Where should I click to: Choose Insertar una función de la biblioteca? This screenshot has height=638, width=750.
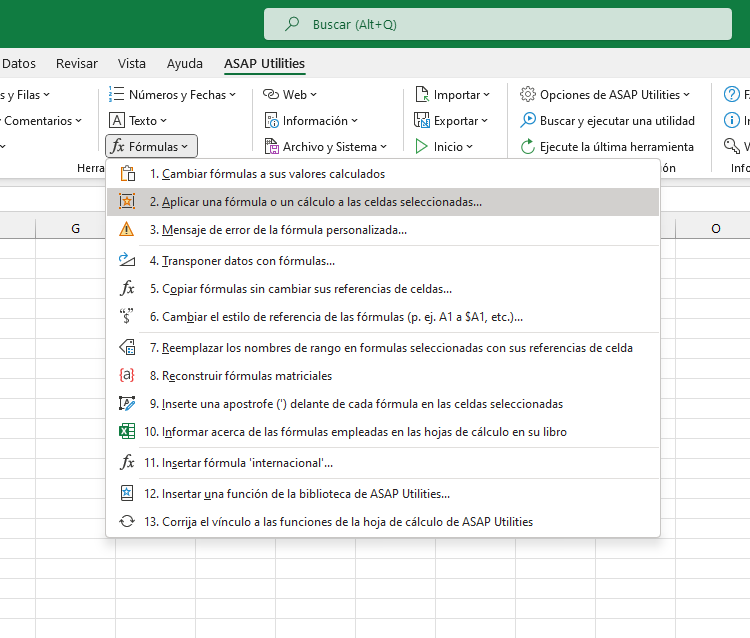click(383, 494)
